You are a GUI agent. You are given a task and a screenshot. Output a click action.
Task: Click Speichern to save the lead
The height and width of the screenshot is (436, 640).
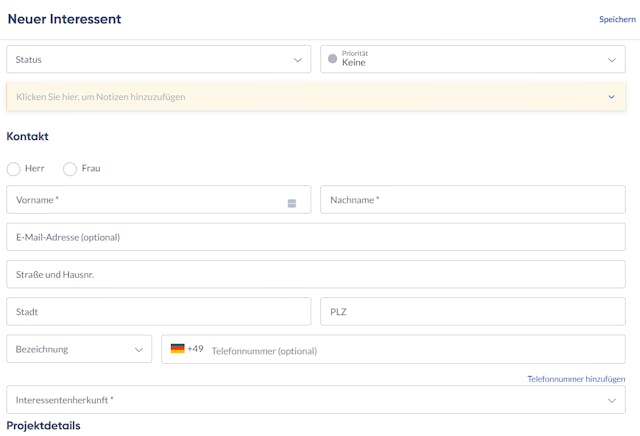click(616, 19)
